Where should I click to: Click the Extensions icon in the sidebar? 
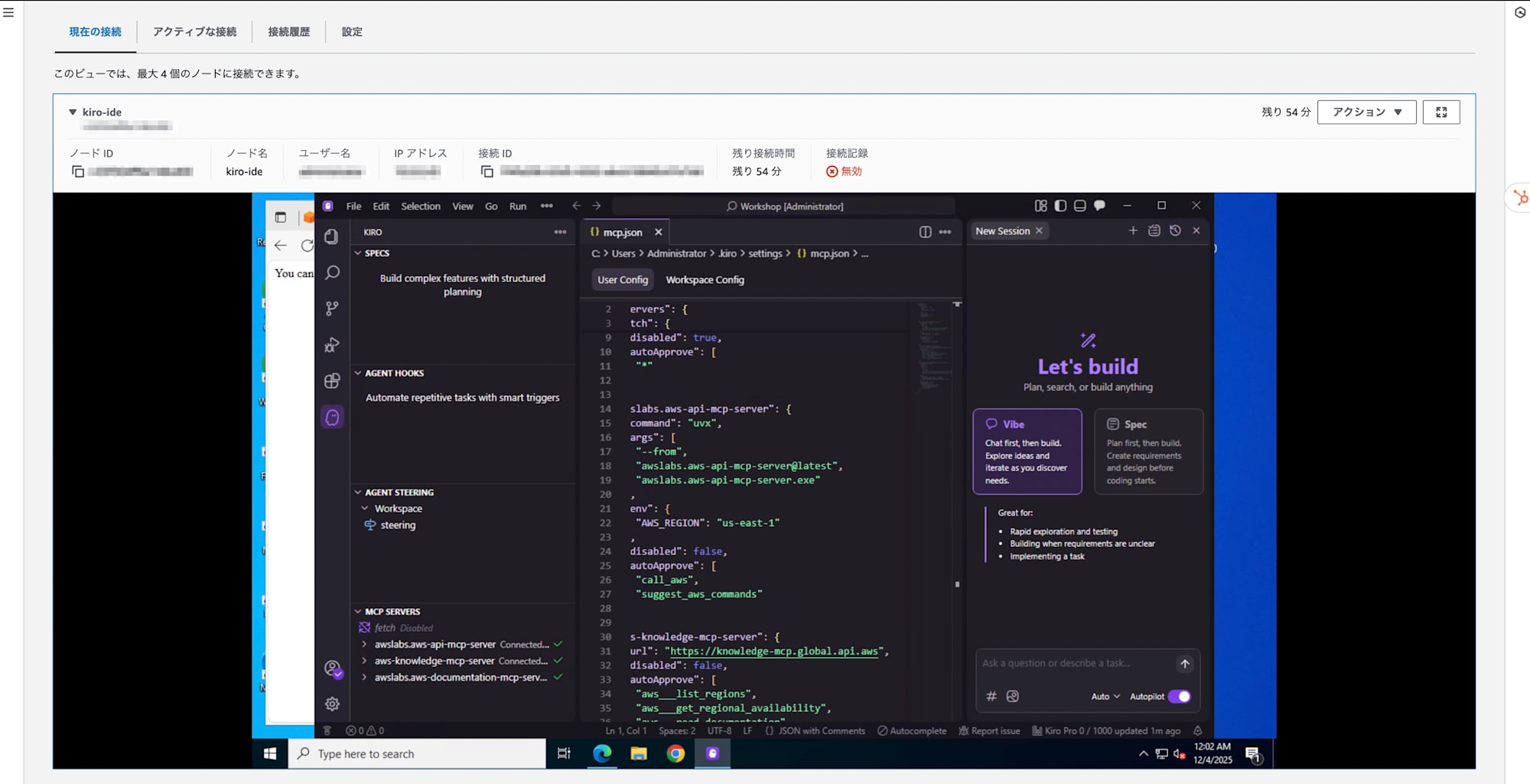(332, 379)
